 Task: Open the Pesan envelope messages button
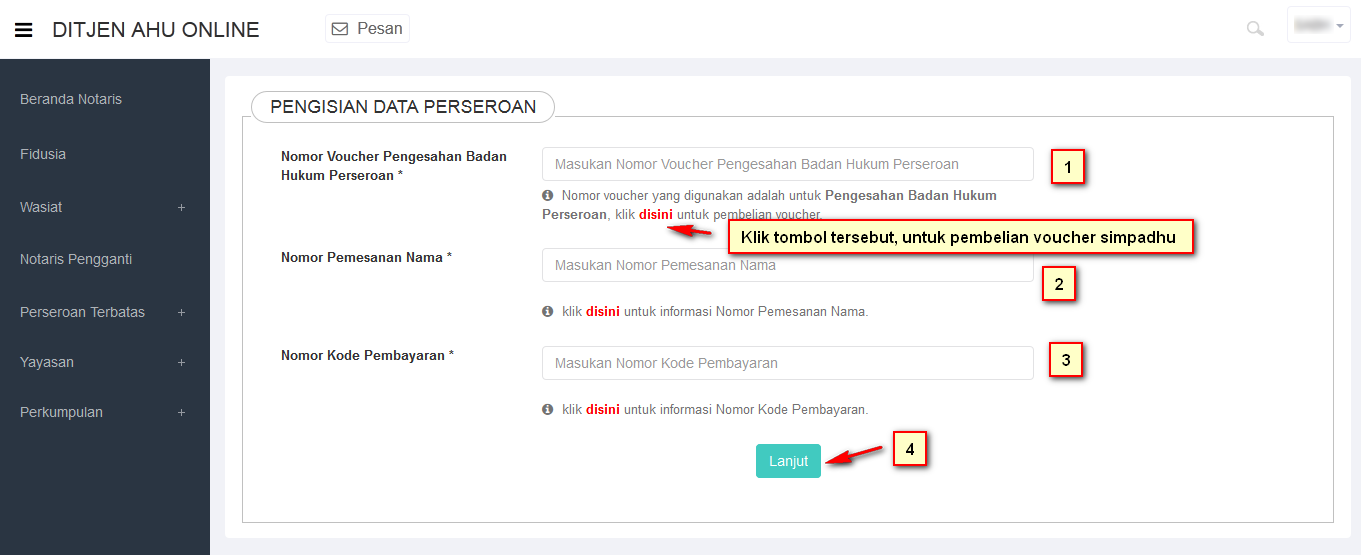(x=367, y=29)
